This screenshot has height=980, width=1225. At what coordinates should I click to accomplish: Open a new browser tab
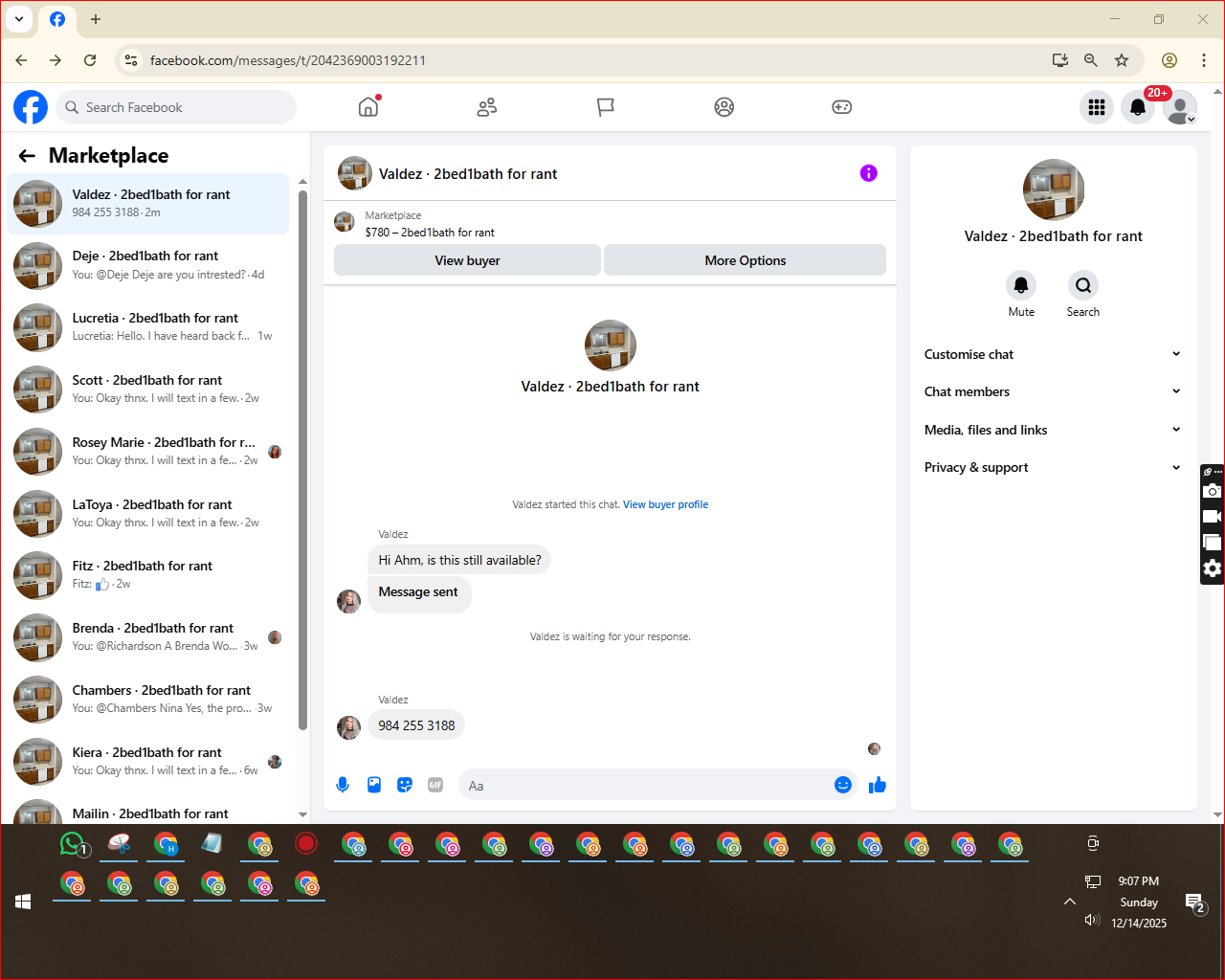click(96, 19)
